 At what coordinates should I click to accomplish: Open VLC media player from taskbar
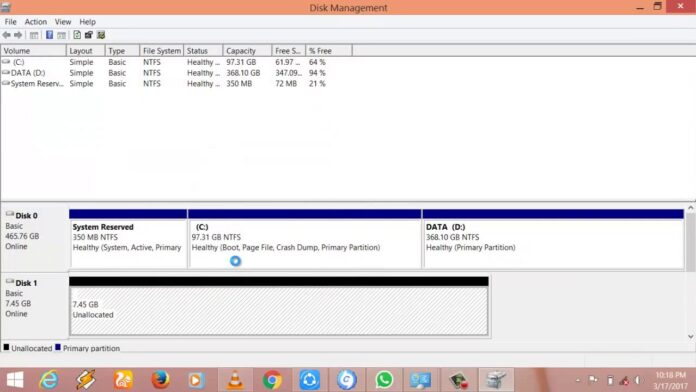pyautogui.click(x=235, y=380)
